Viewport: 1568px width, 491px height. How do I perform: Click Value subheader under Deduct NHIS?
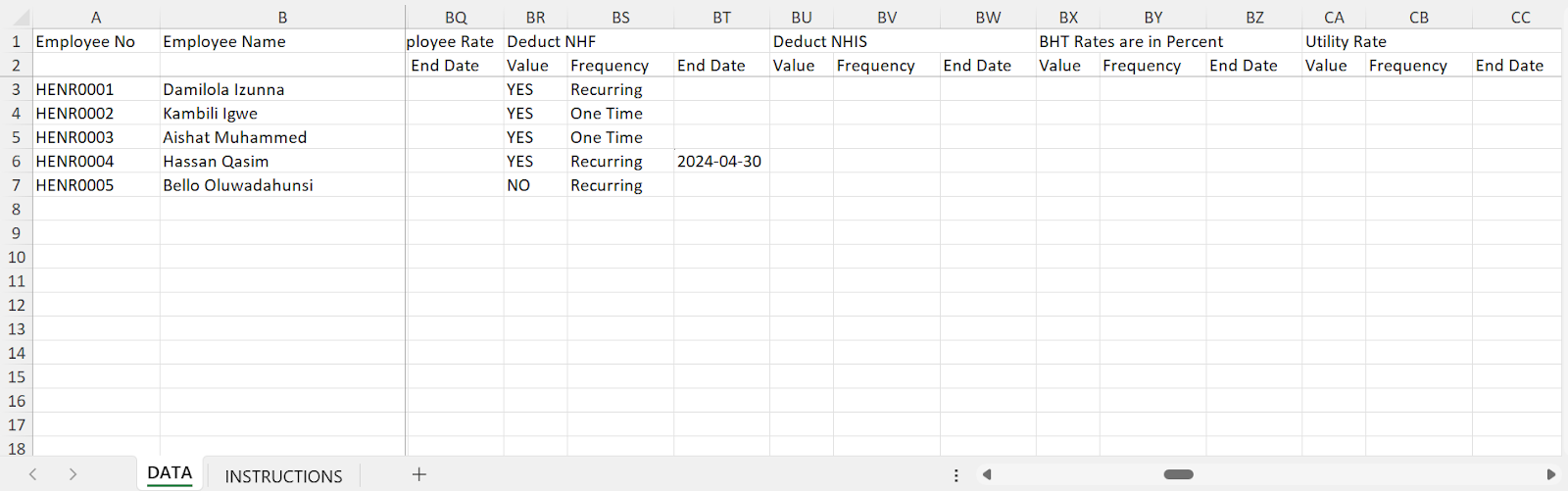point(802,65)
